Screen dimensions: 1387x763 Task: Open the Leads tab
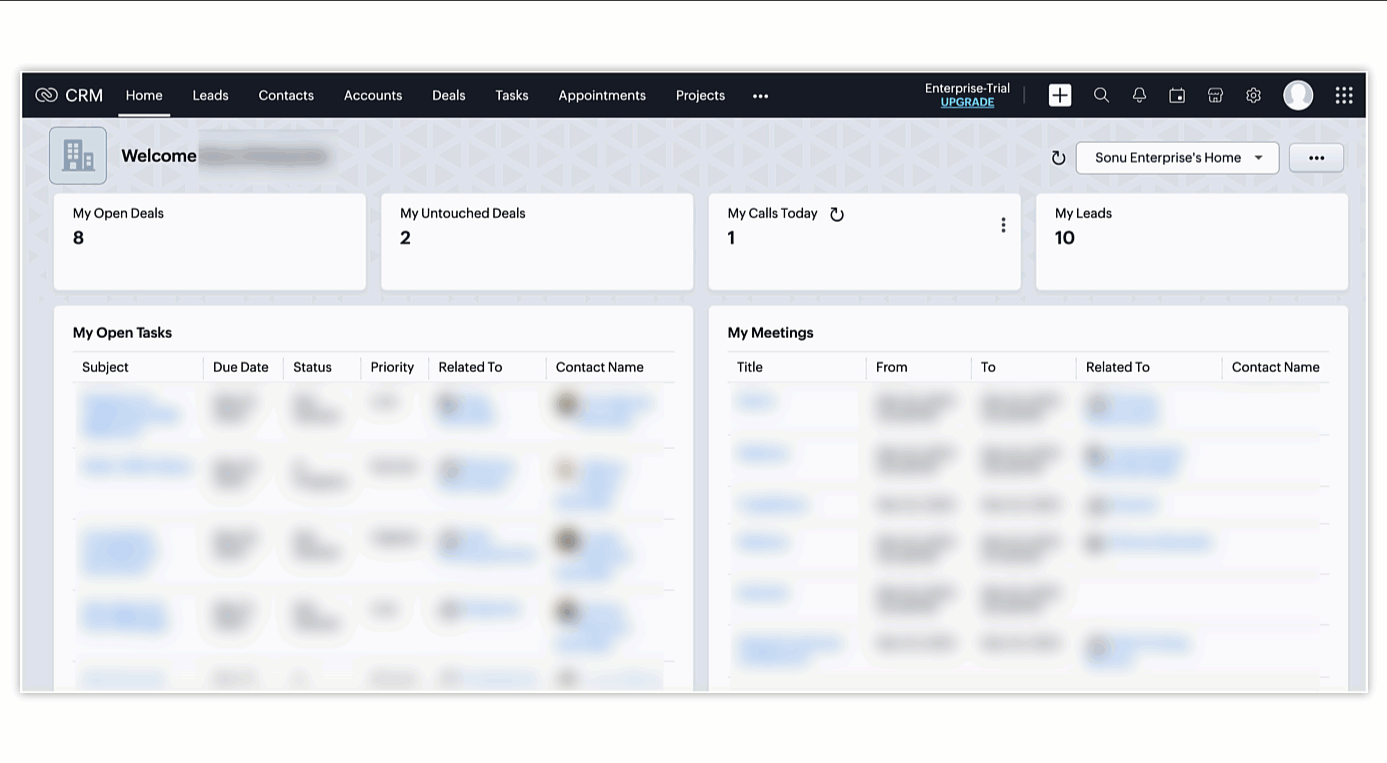tap(210, 95)
